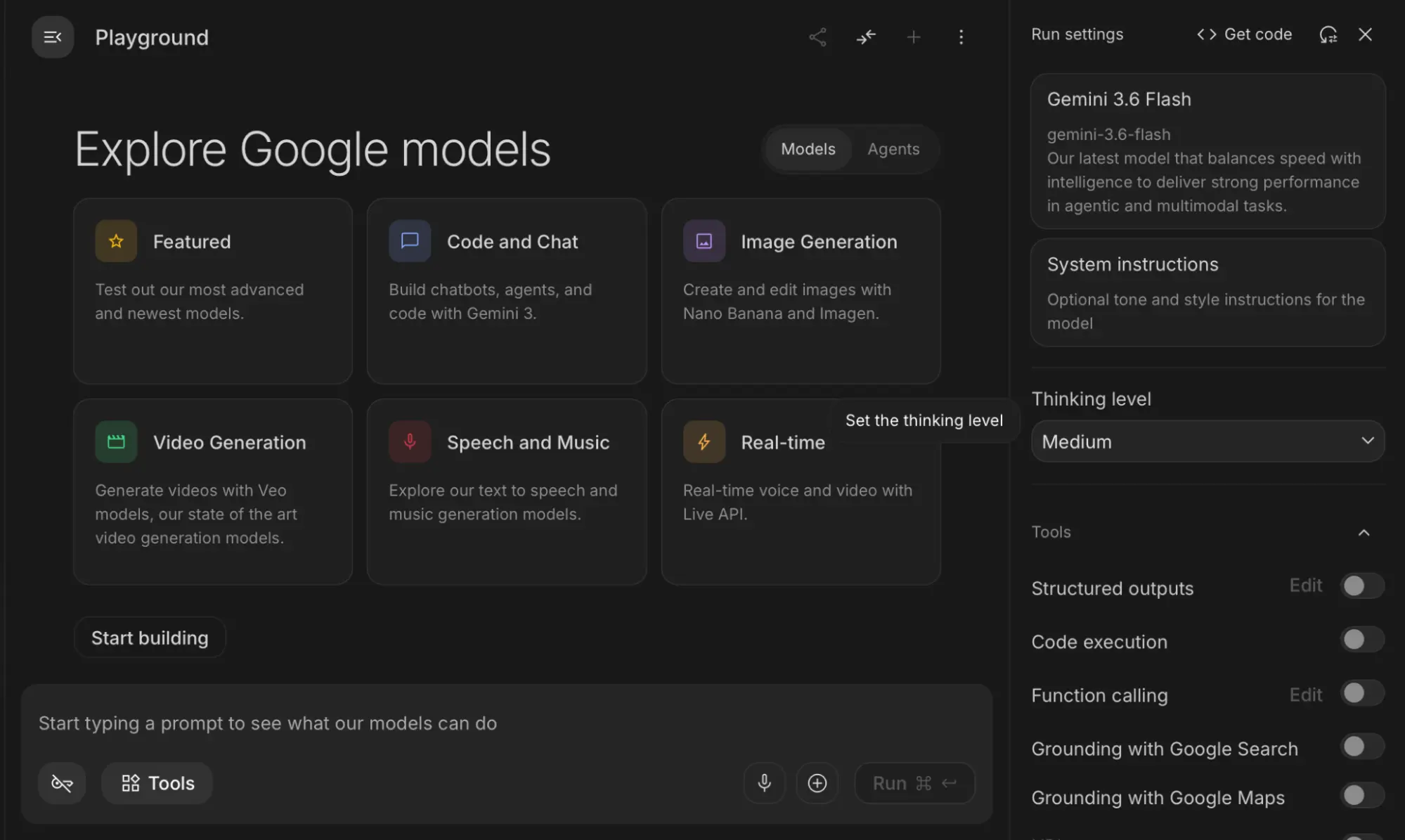Click the reset settings icon beside Get code
Image resolution: width=1405 pixels, height=840 pixels.
click(1328, 34)
